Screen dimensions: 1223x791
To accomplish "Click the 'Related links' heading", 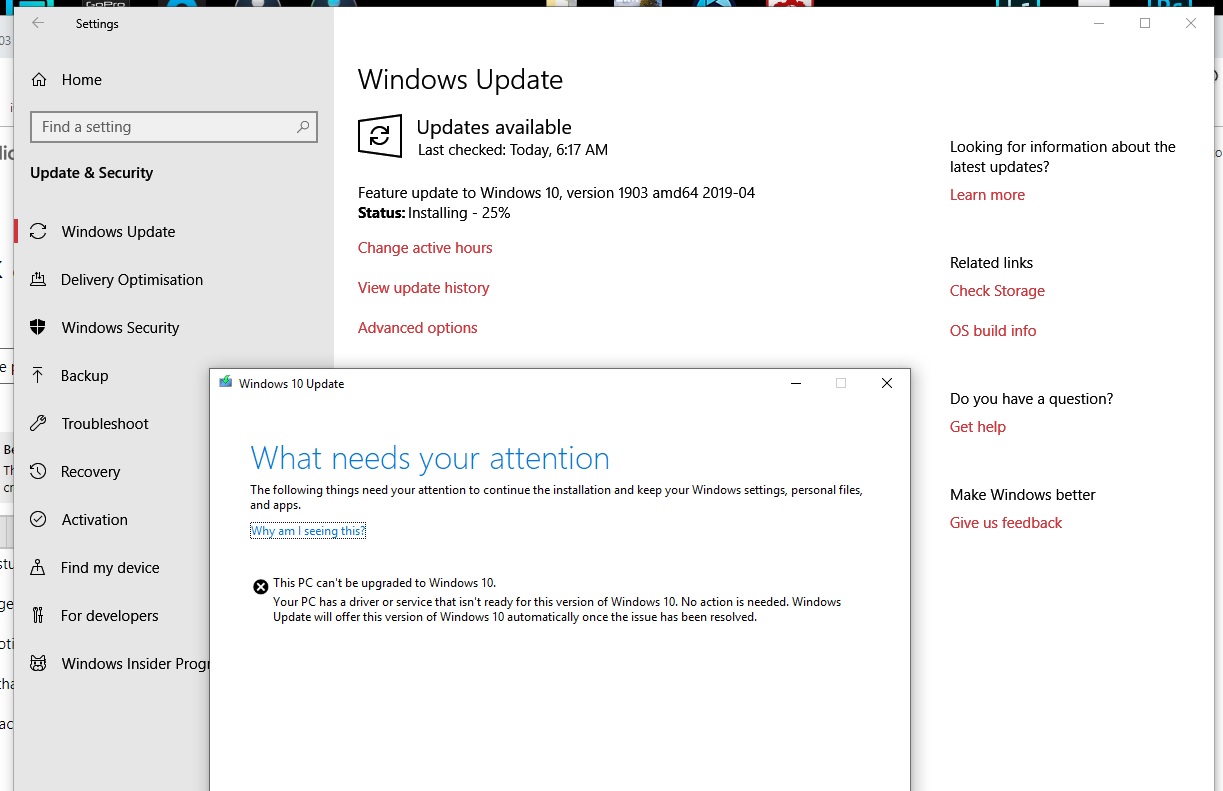I will click(x=992, y=263).
